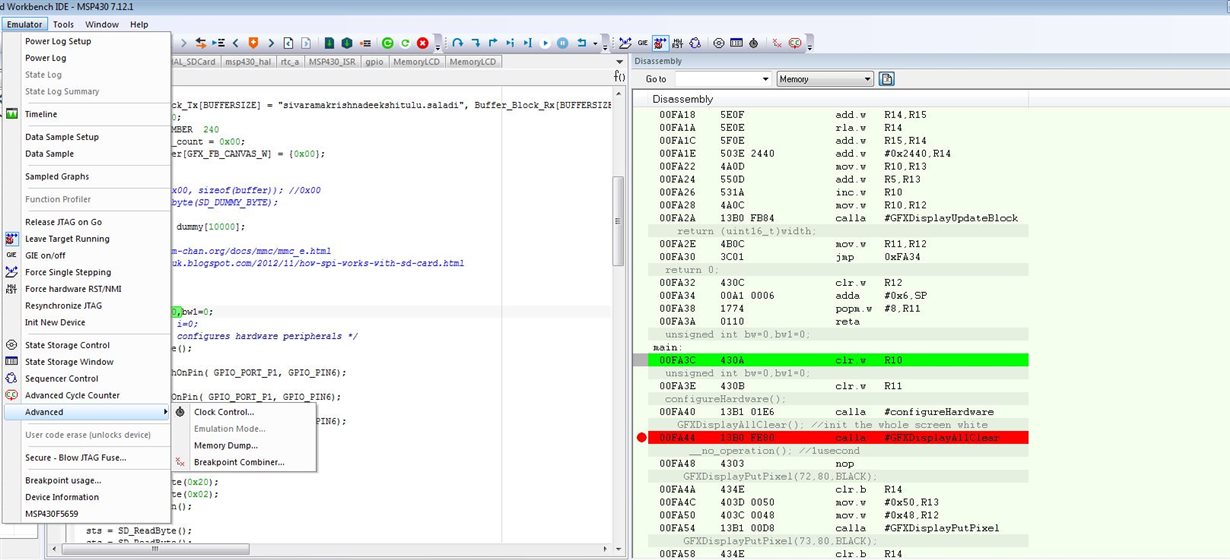
Task: Click the Go (run) toolbar icon
Action: coord(545,43)
